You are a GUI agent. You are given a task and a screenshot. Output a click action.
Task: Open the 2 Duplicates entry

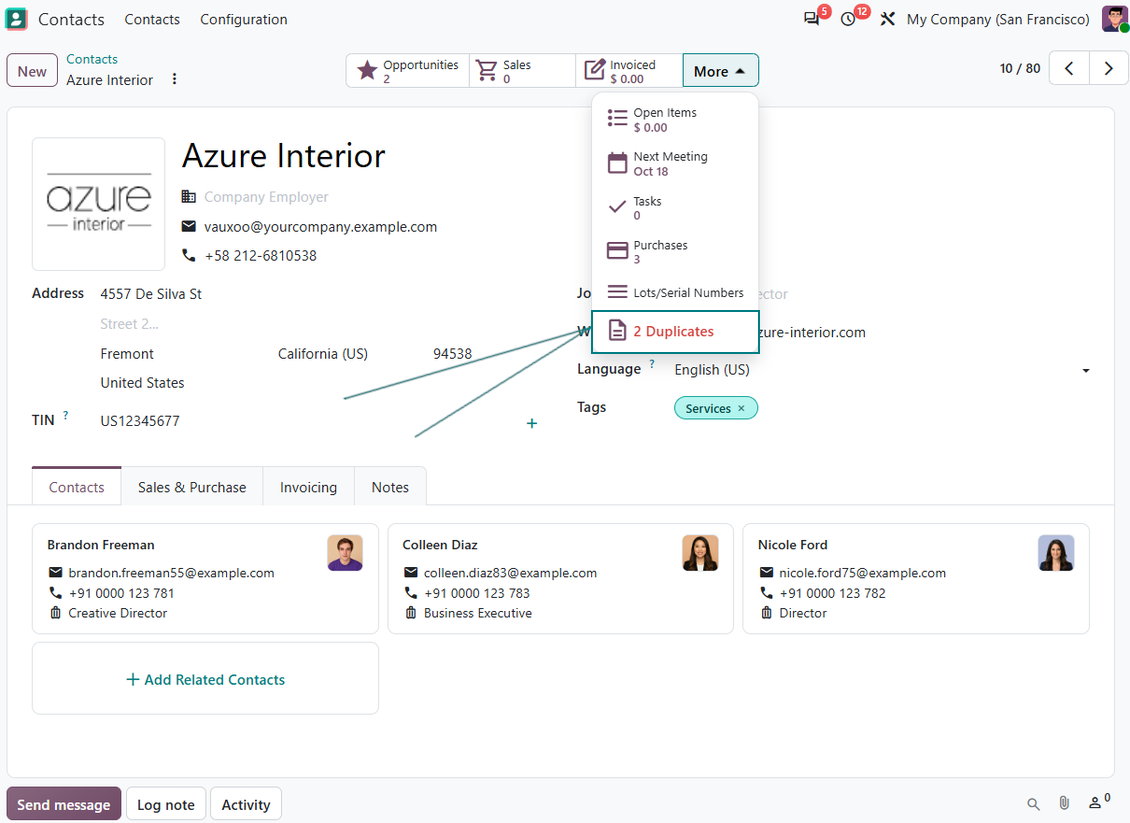tap(675, 332)
